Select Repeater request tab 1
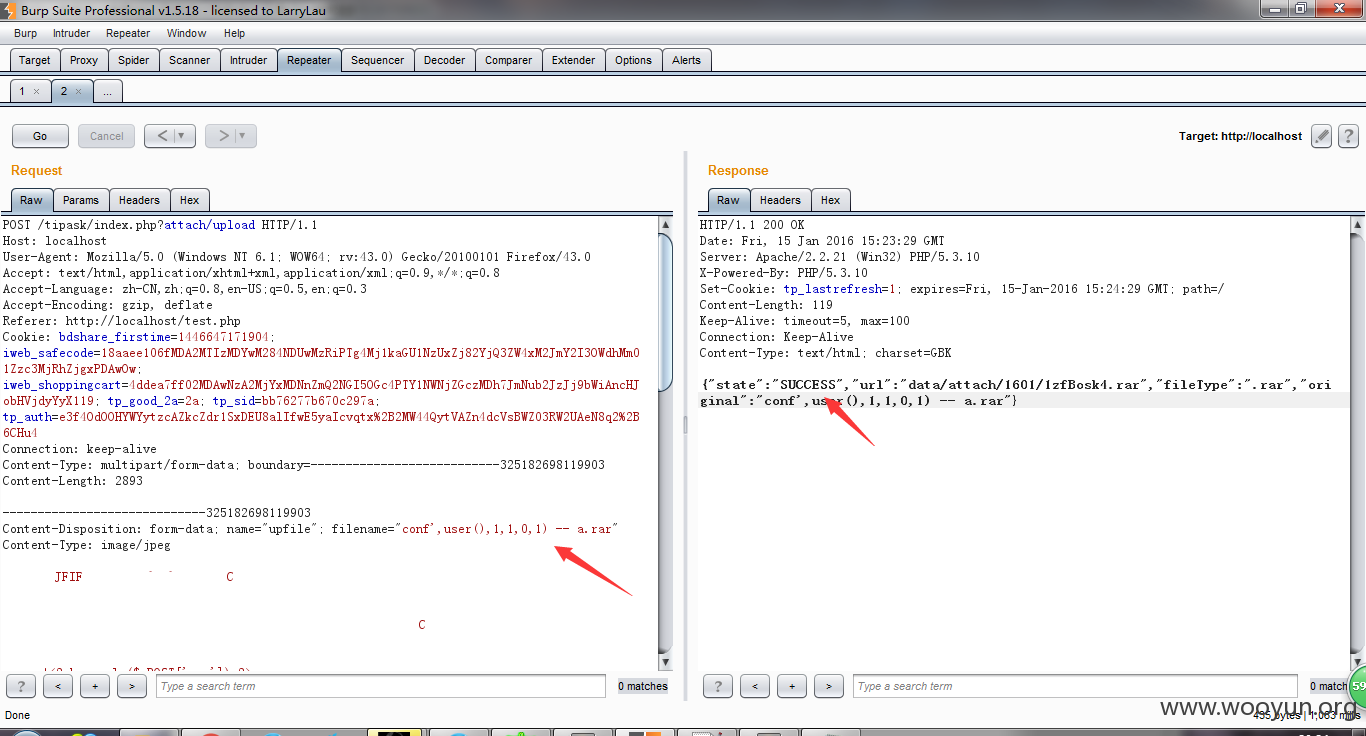Image resolution: width=1366 pixels, height=736 pixels. [x=22, y=91]
